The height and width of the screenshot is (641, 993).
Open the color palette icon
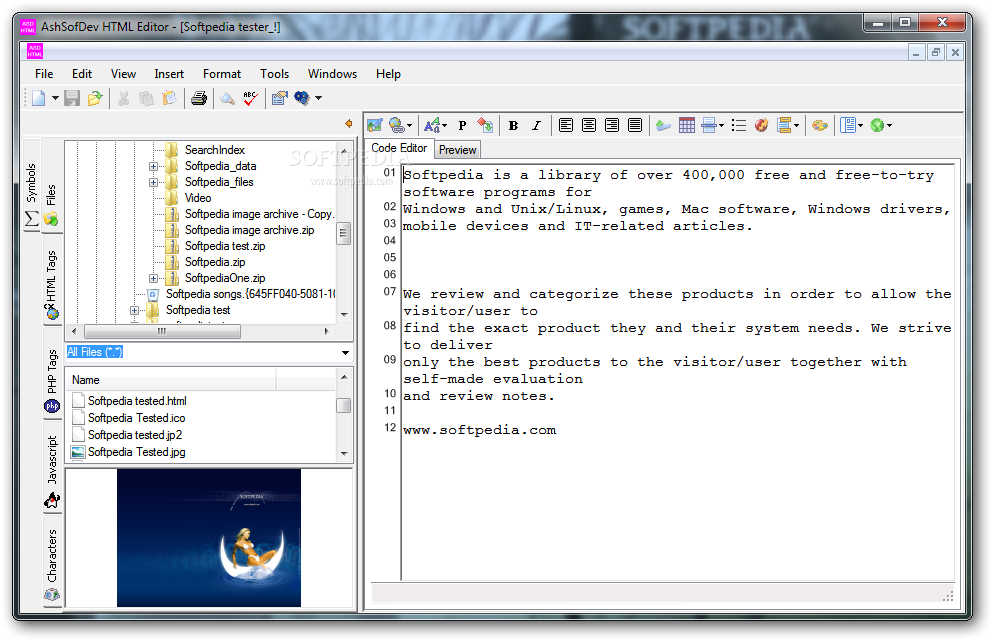point(819,125)
